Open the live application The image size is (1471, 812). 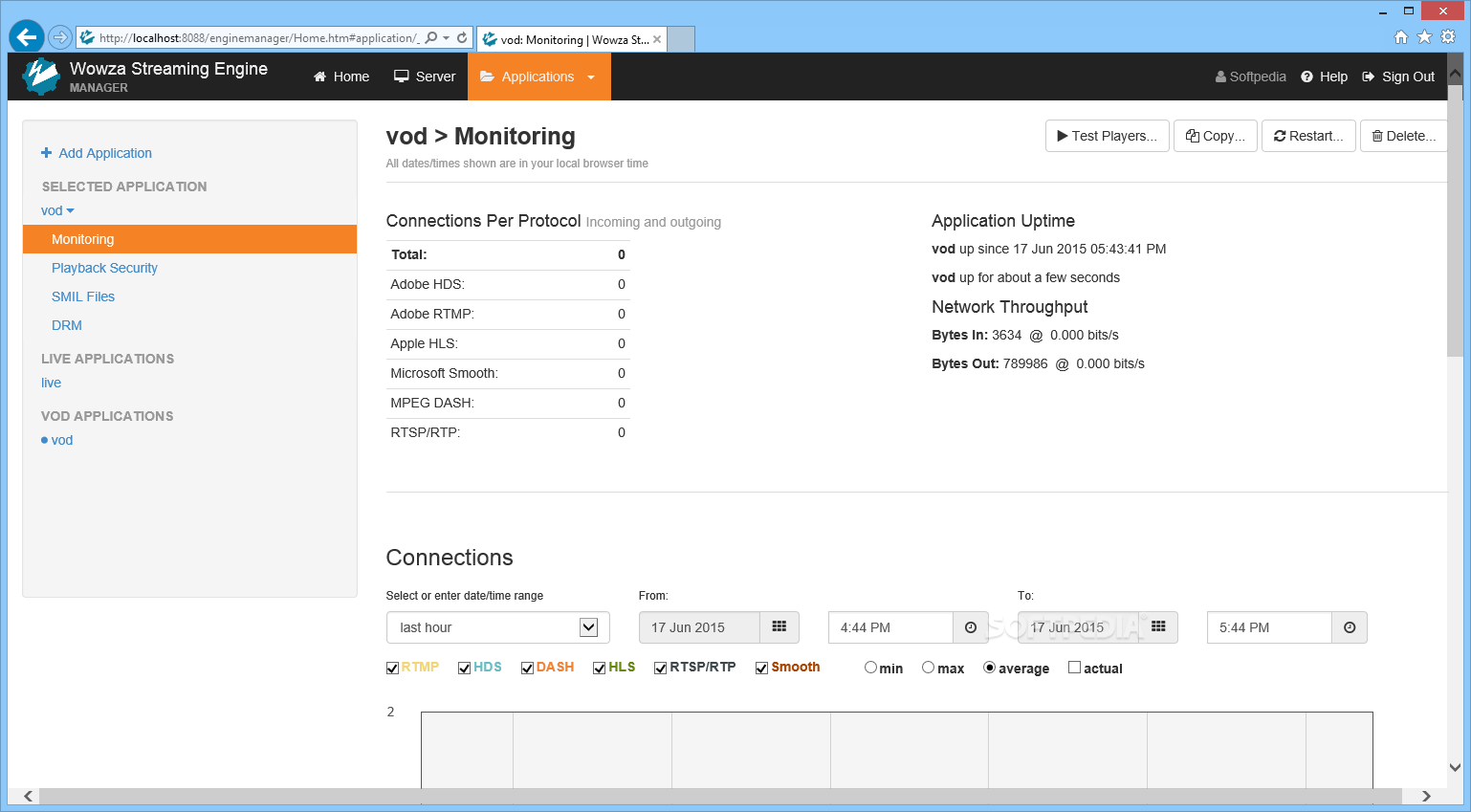tap(51, 383)
